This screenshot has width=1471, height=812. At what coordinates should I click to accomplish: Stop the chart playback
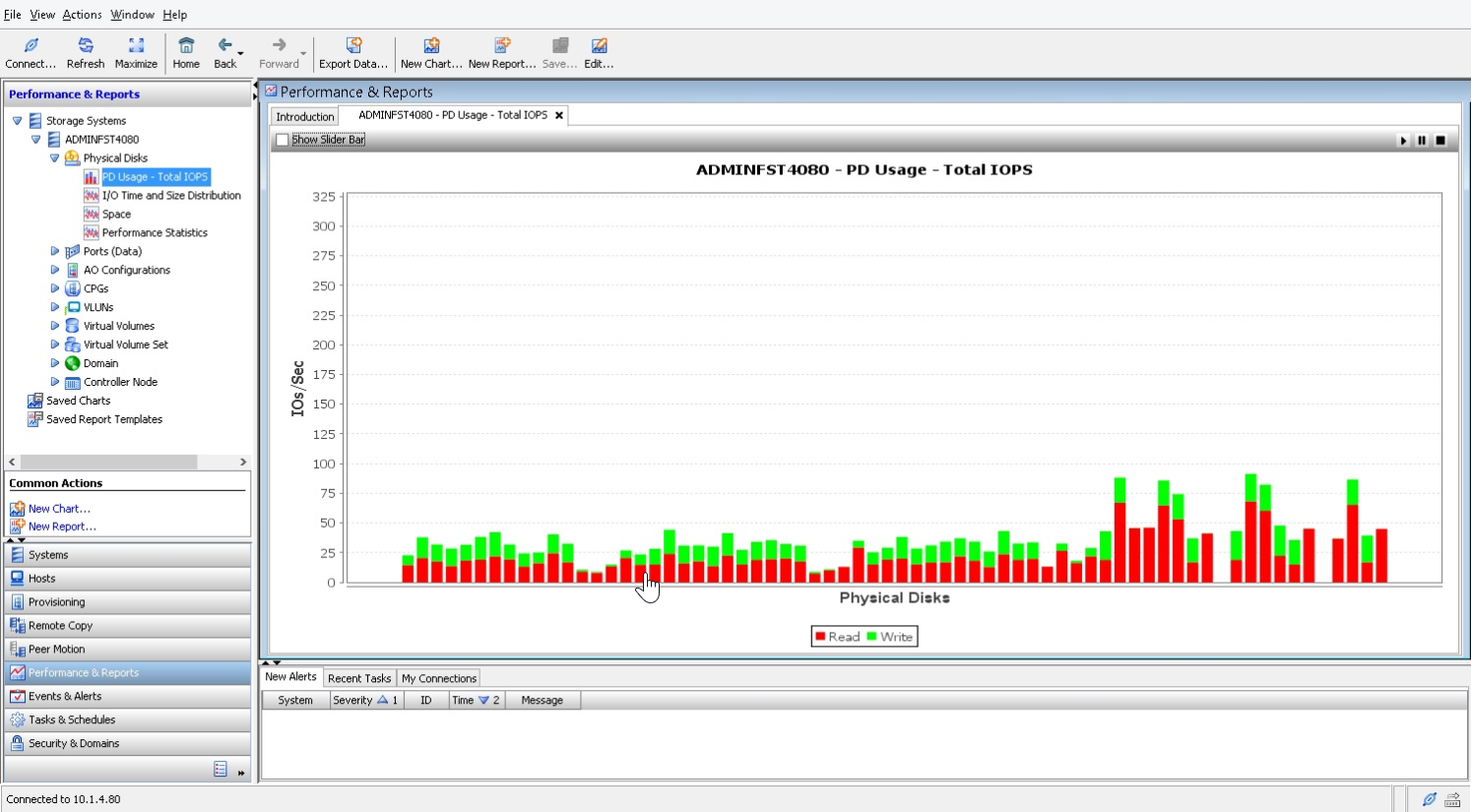[1440, 141]
